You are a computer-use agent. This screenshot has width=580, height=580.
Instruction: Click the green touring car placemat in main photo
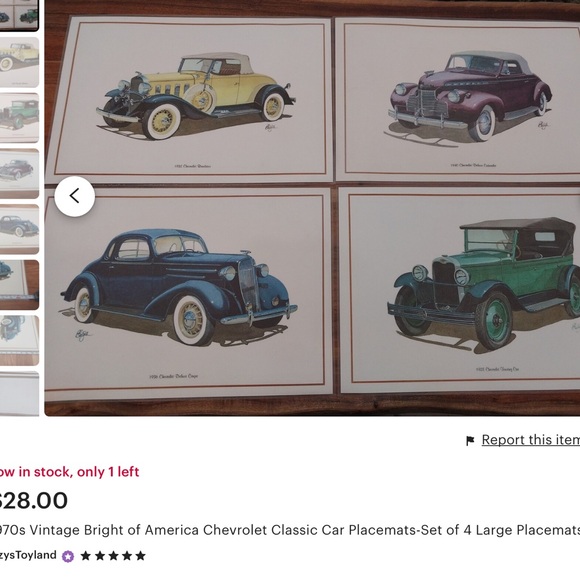click(x=459, y=290)
